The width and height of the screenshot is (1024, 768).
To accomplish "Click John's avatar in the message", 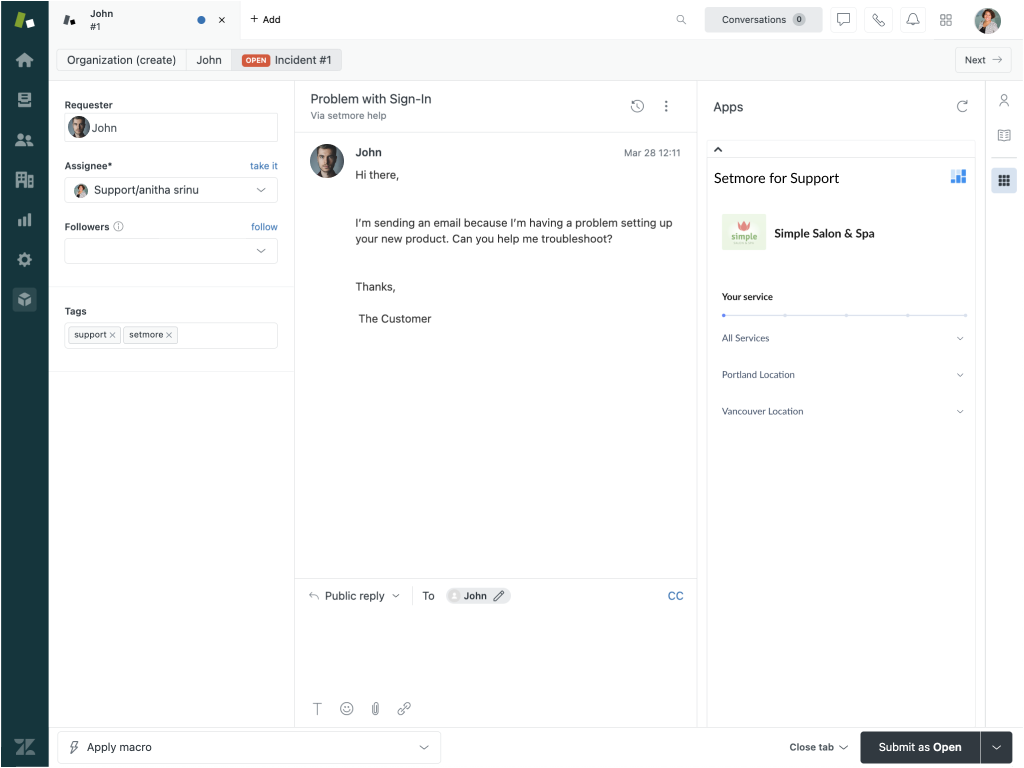I will [327, 161].
